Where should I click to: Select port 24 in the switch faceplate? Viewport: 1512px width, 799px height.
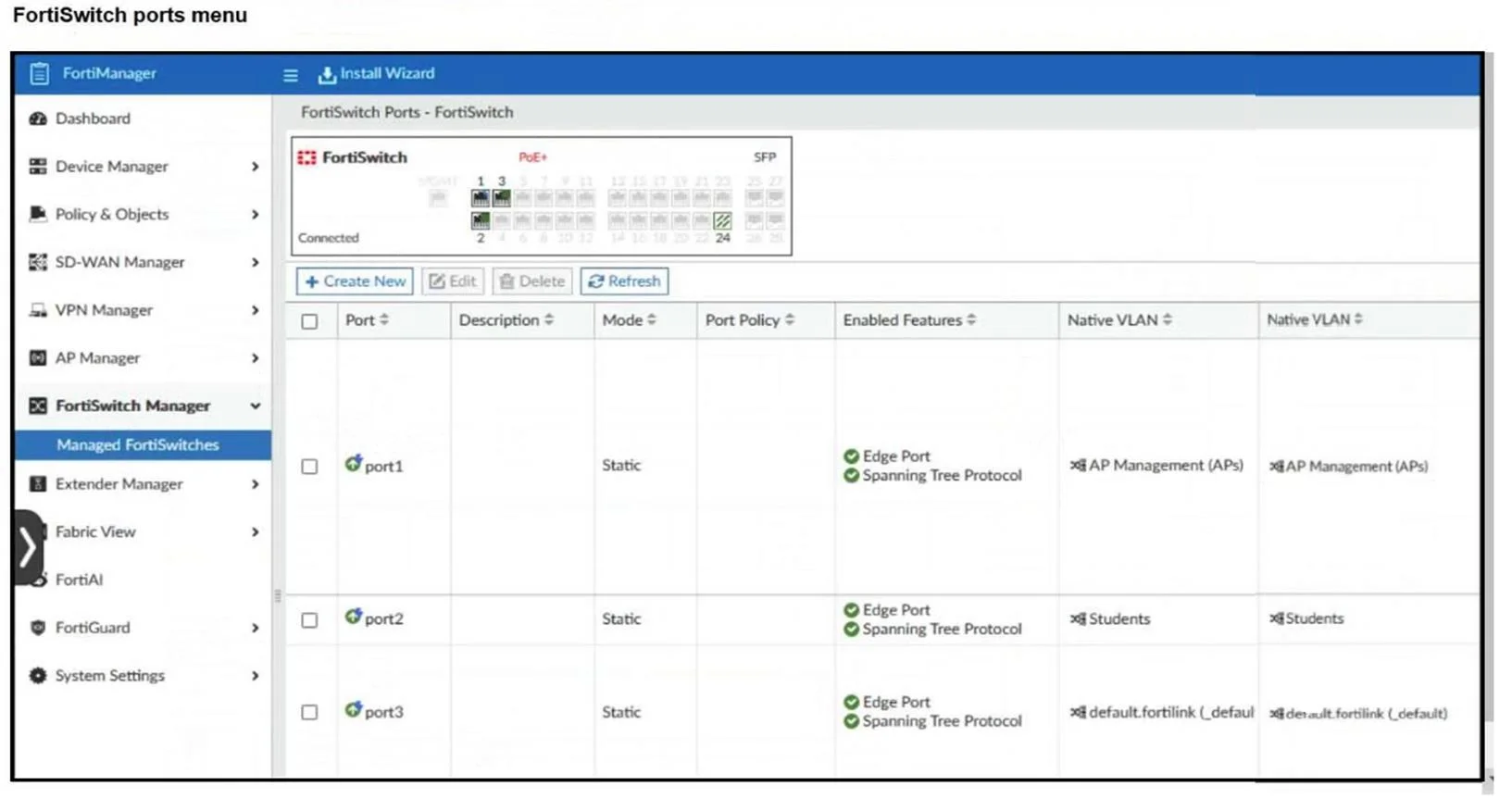[722, 220]
